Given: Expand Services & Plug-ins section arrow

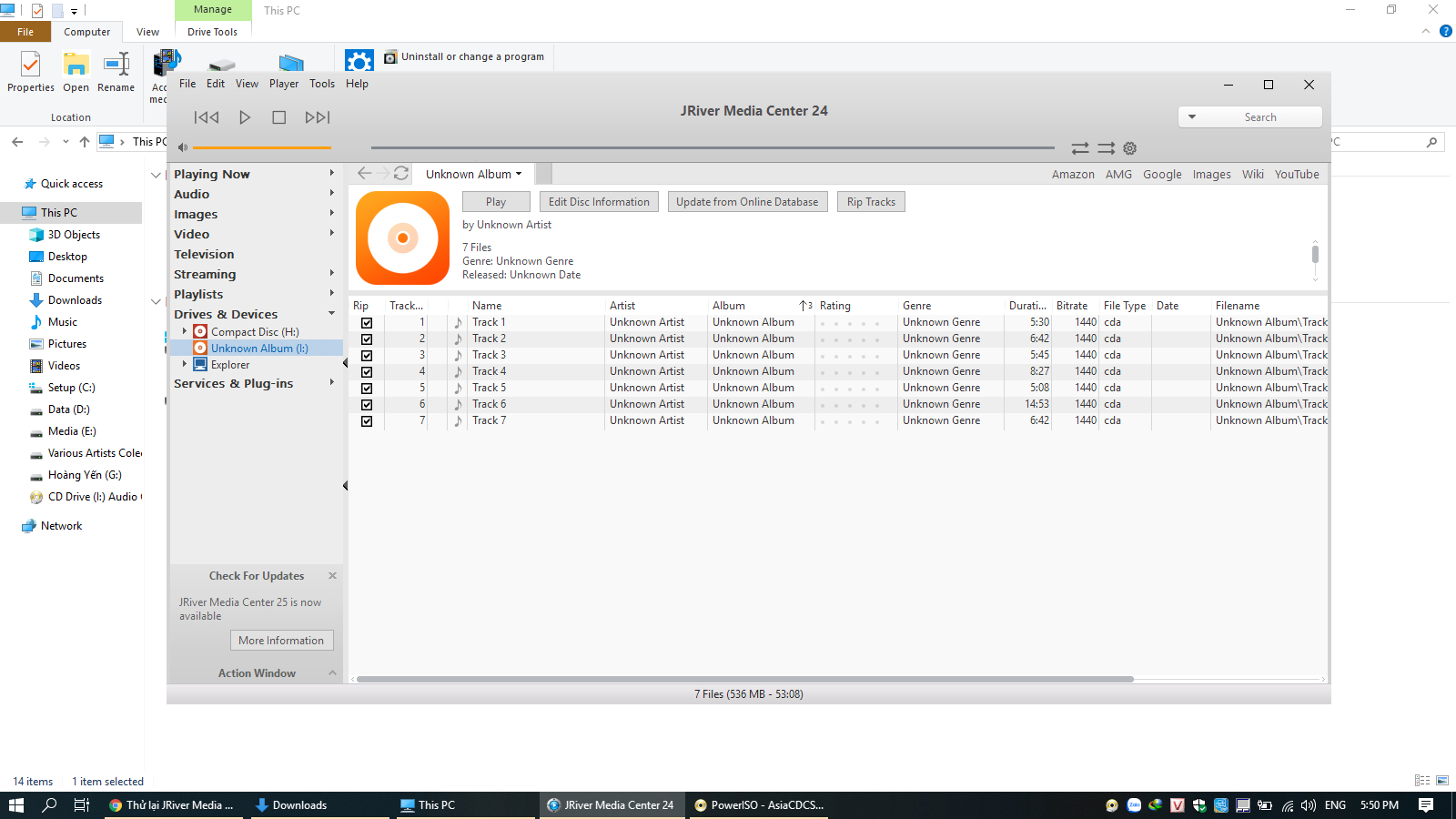Looking at the screenshot, I should (x=331, y=382).
